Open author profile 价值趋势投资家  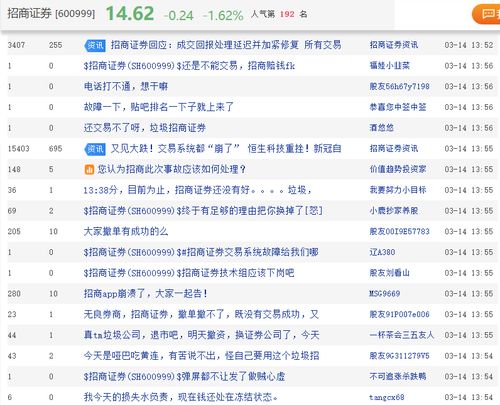pyautogui.click(x=398, y=169)
